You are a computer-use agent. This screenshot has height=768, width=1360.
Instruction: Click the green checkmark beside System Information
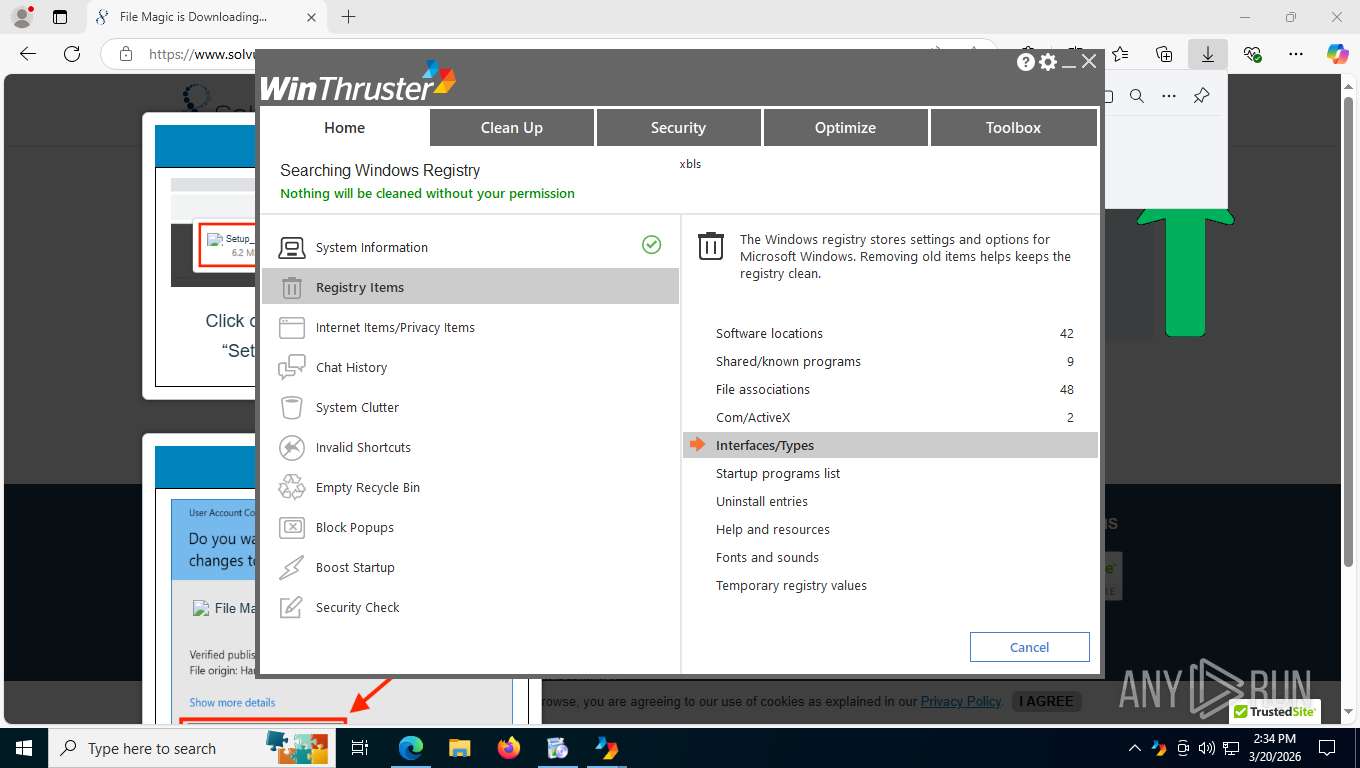point(651,244)
